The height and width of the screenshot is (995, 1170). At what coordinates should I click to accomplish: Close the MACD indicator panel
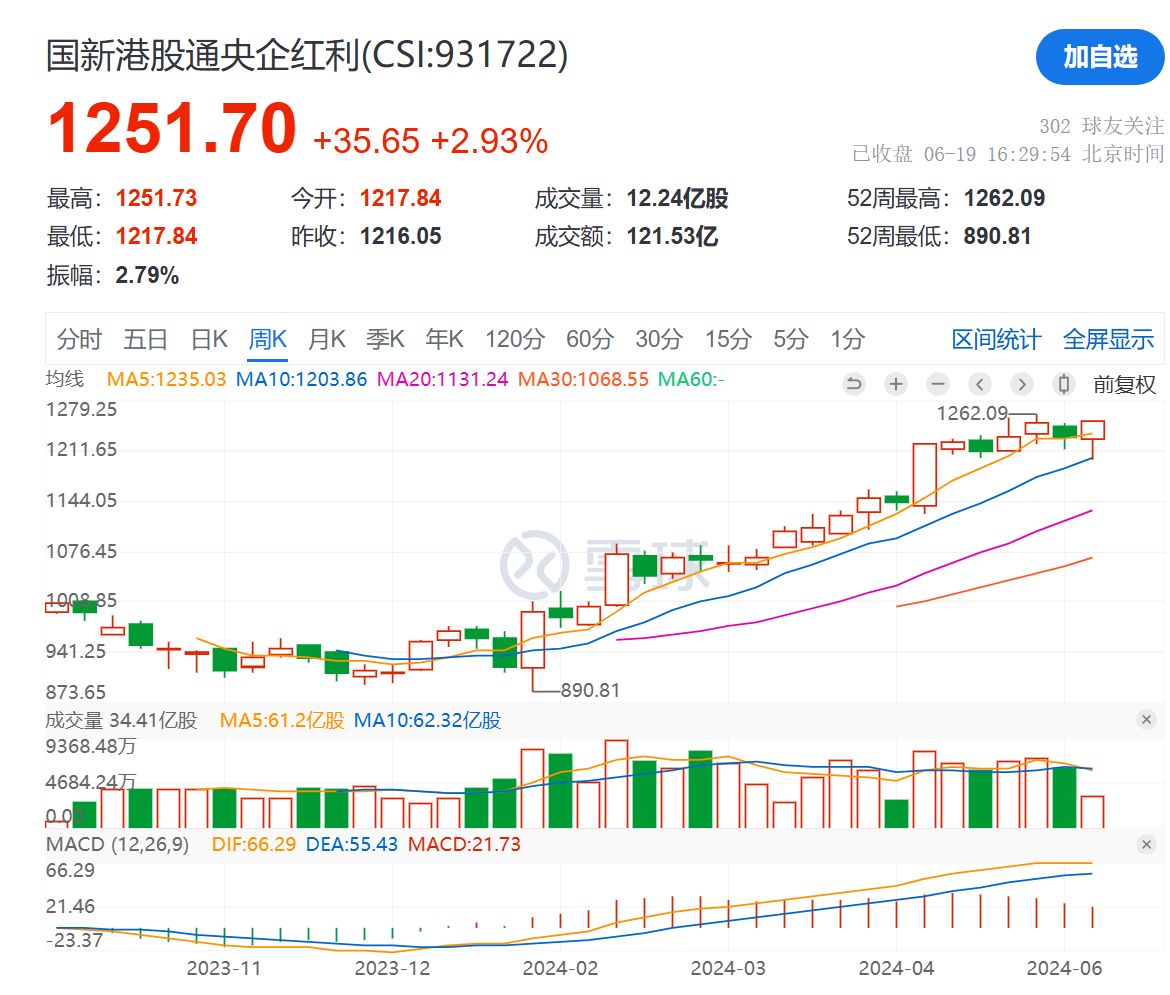[x=1146, y=845]
